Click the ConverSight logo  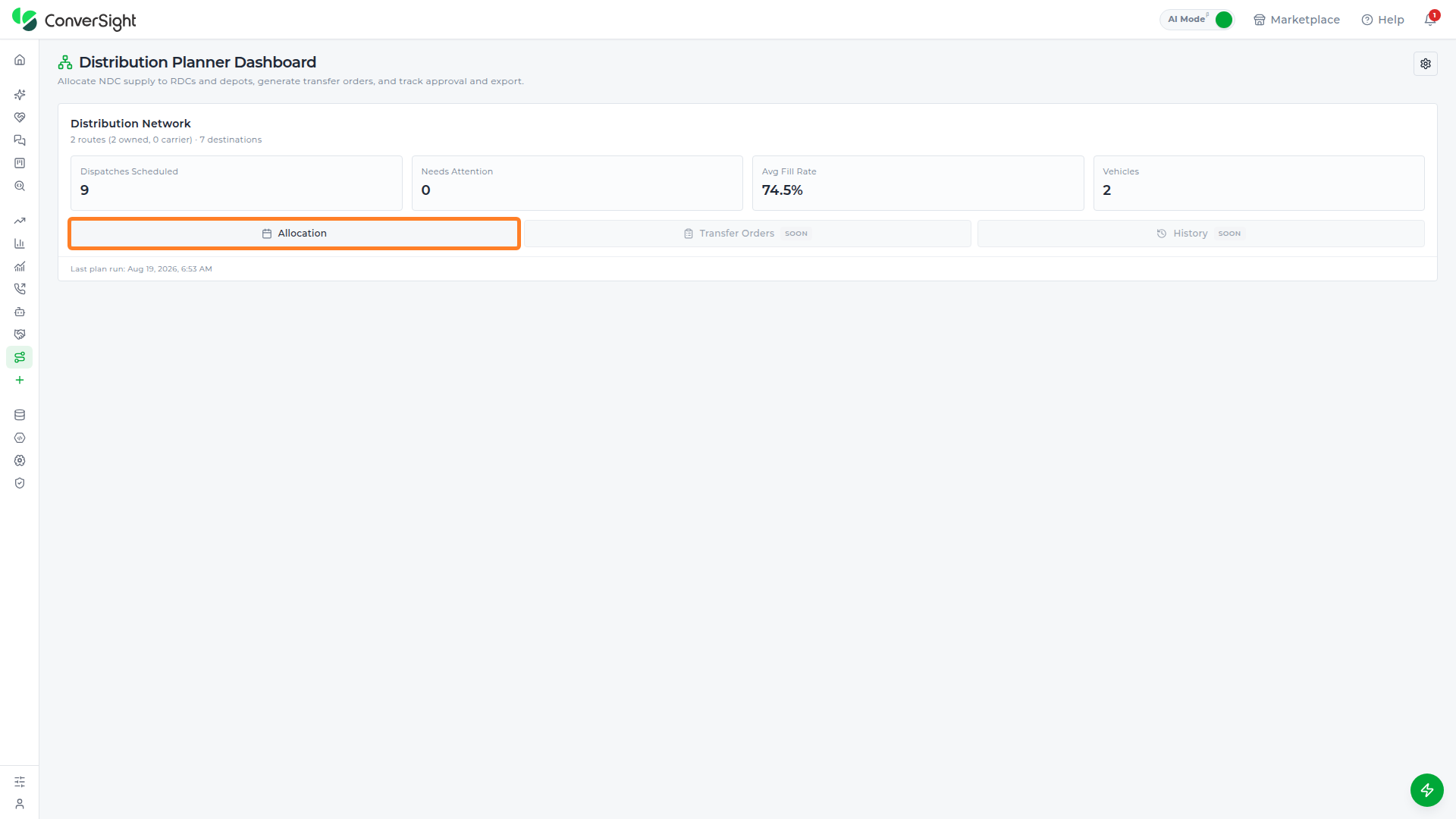click(x=74, y=20)
